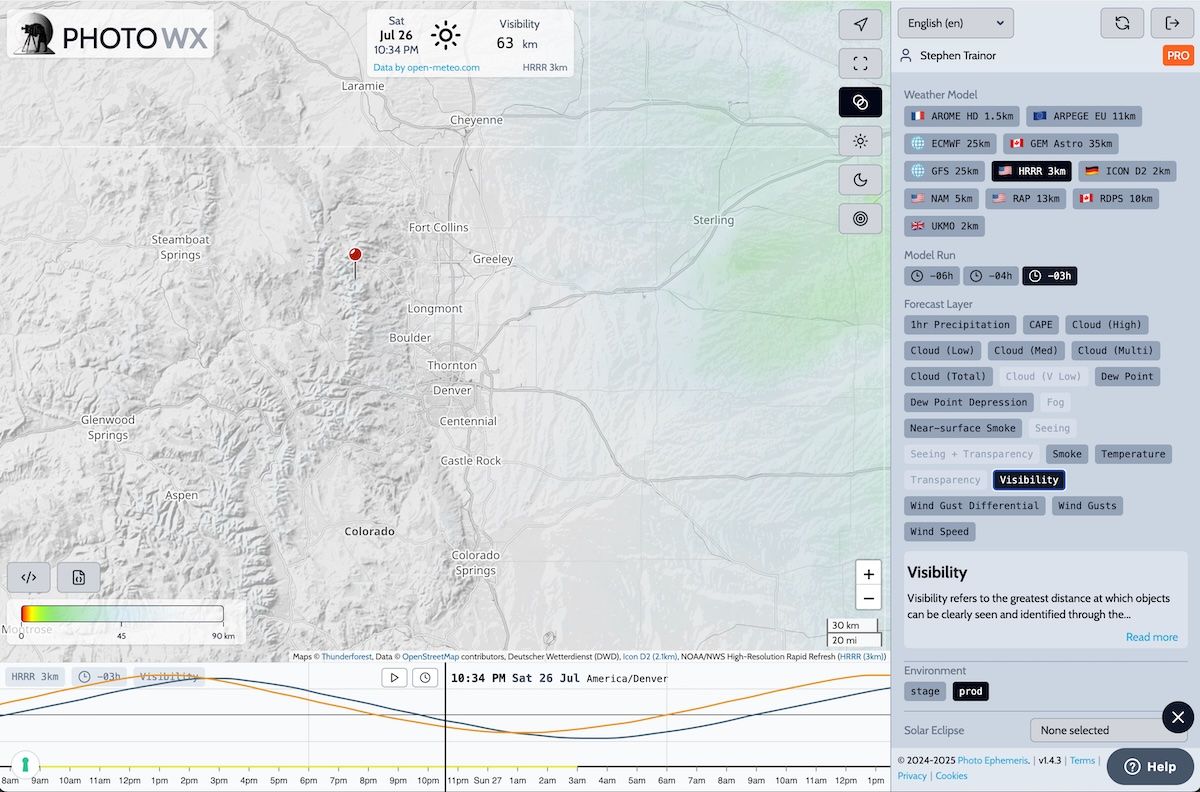Select Wind Gust Differential layer

(x=975, y=507)
